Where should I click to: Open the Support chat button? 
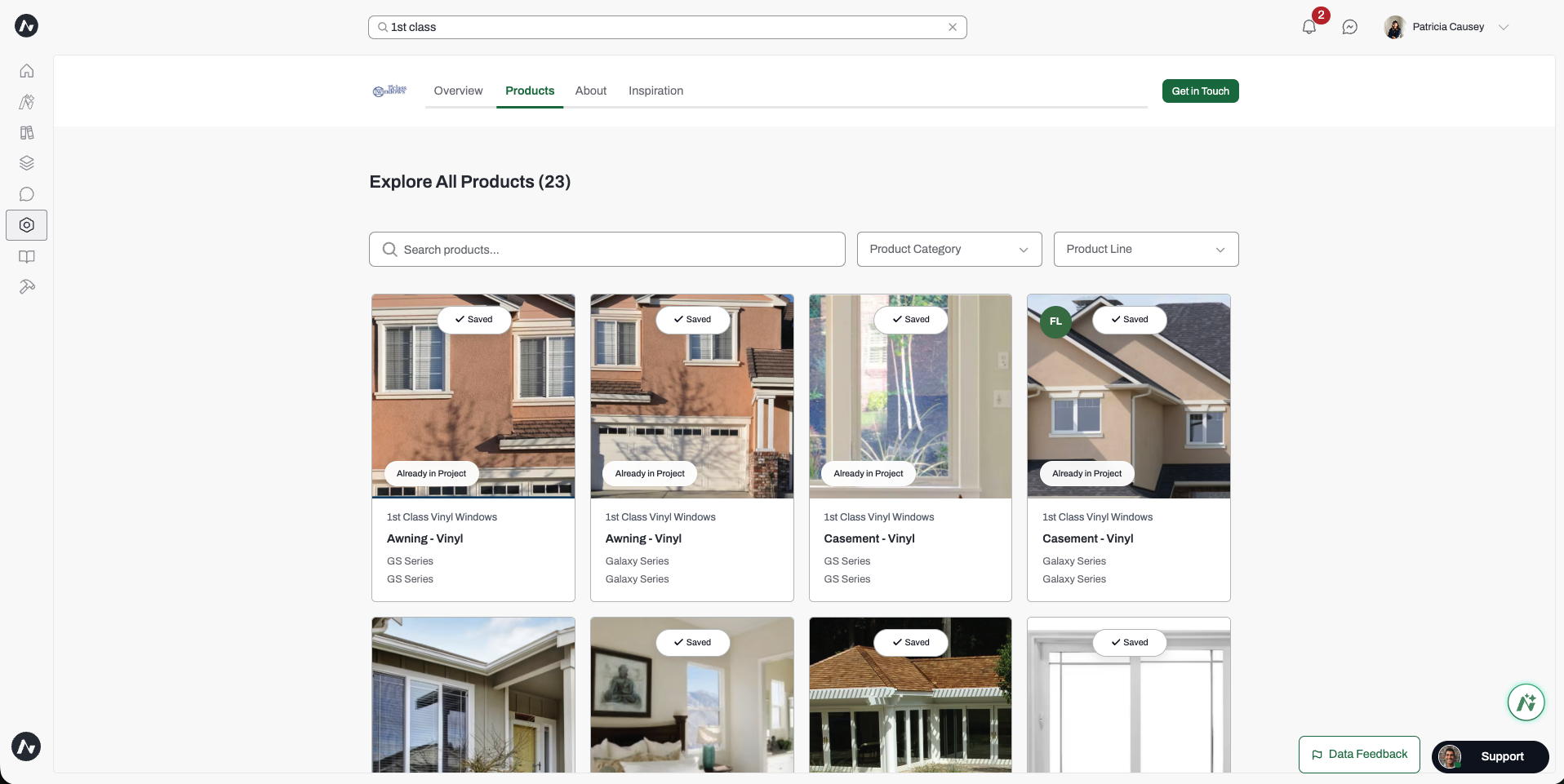coord(1491,756)
